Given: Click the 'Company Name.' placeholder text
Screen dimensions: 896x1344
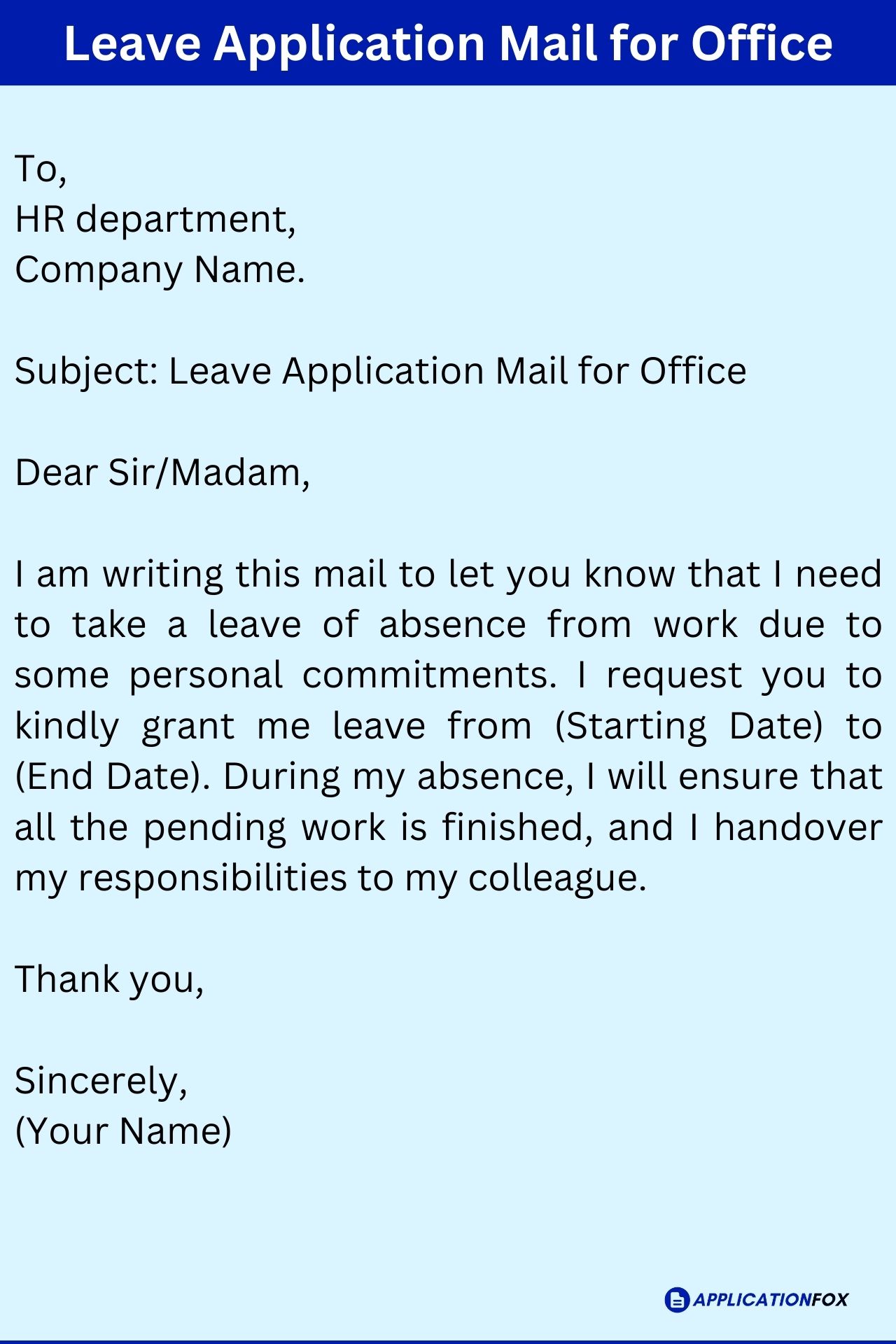Looking at the screenshot, I should click(x=160, y=270).
